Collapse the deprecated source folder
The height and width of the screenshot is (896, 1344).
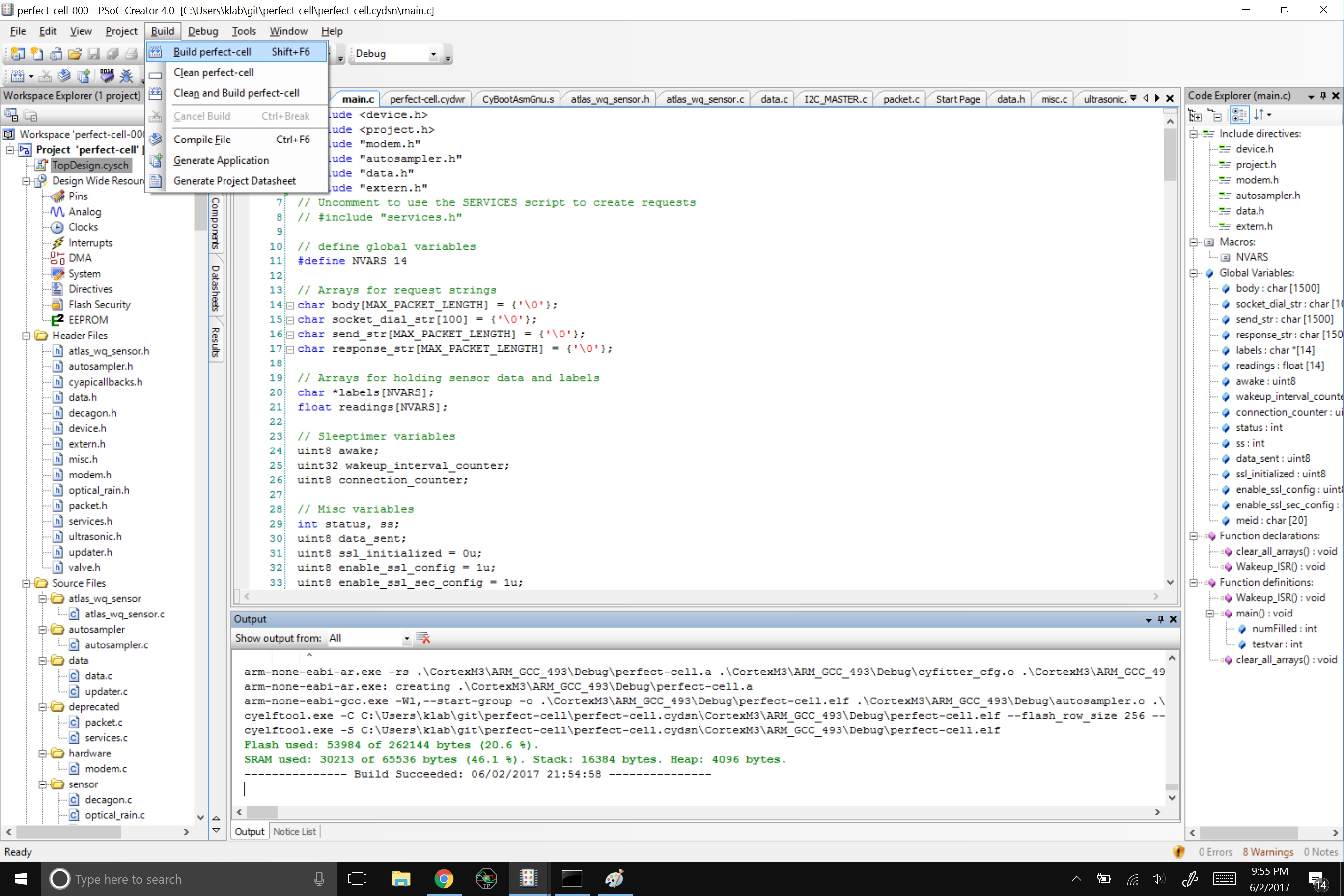(x=42, y=707)
